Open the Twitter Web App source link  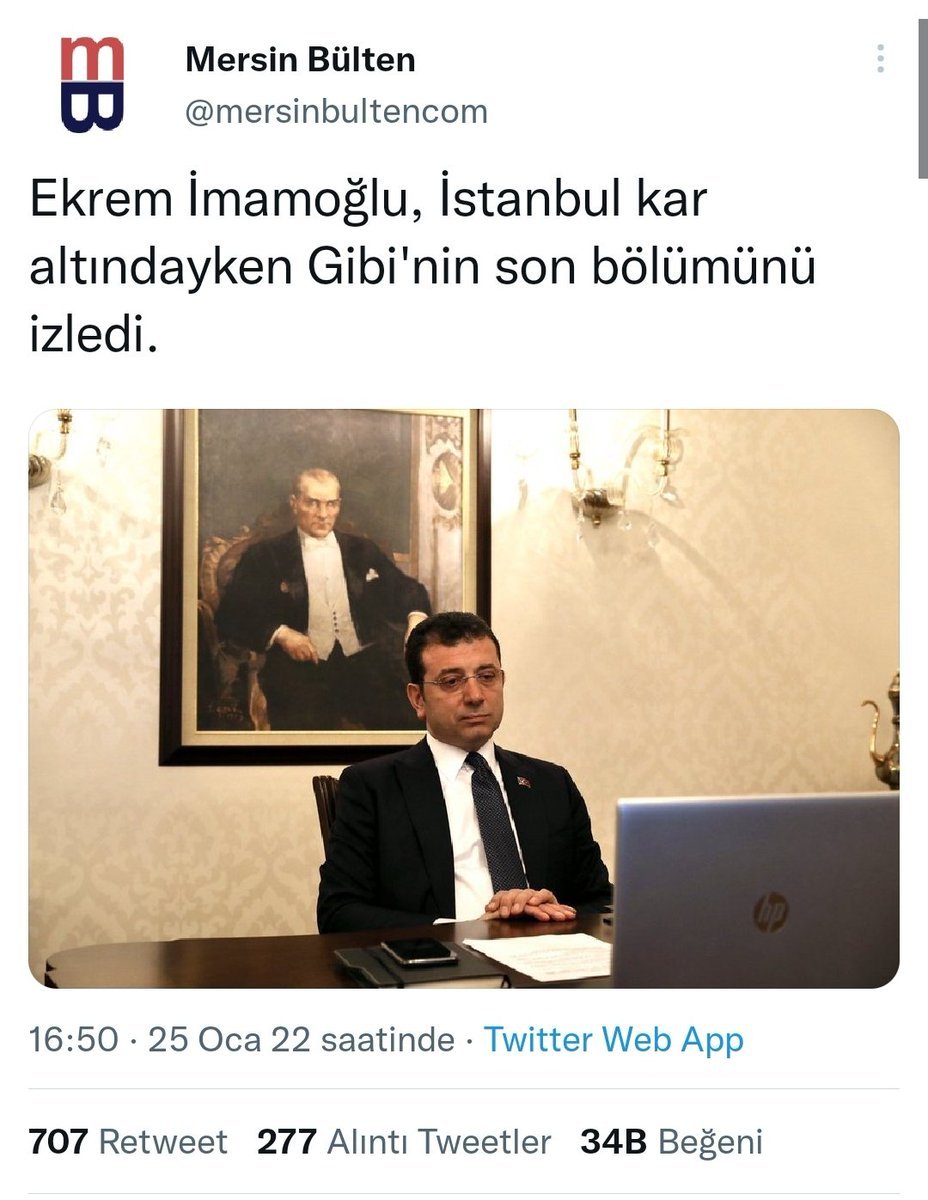click(x=614, y=1040)
